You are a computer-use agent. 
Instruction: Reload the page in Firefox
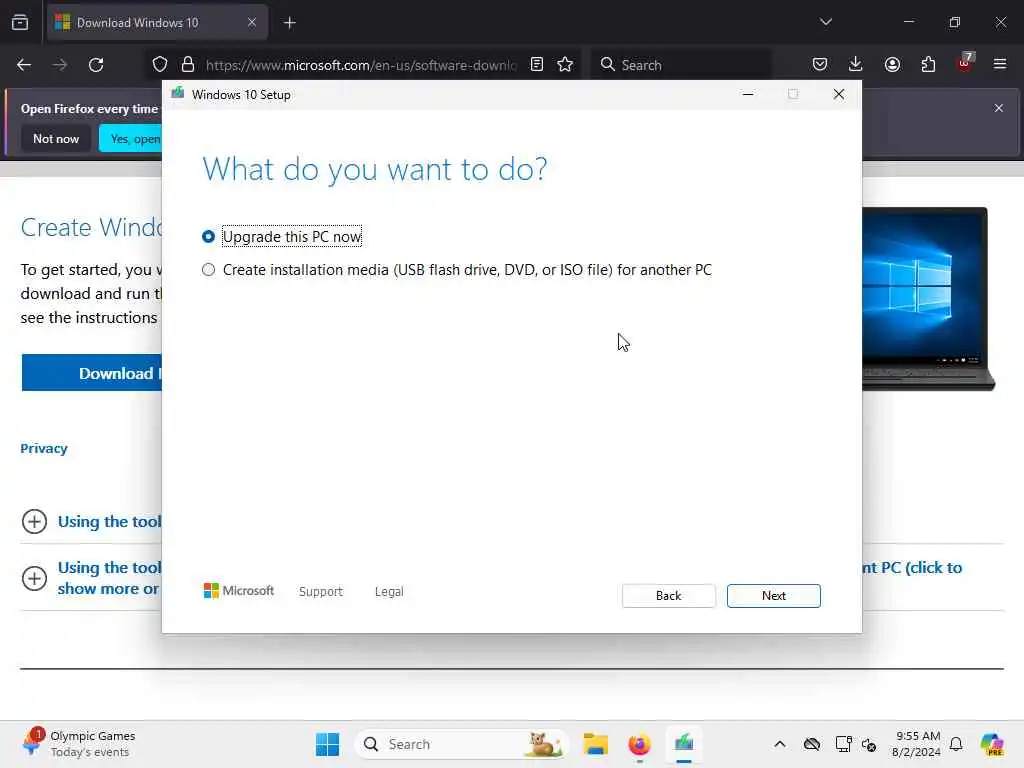(96, 65)
